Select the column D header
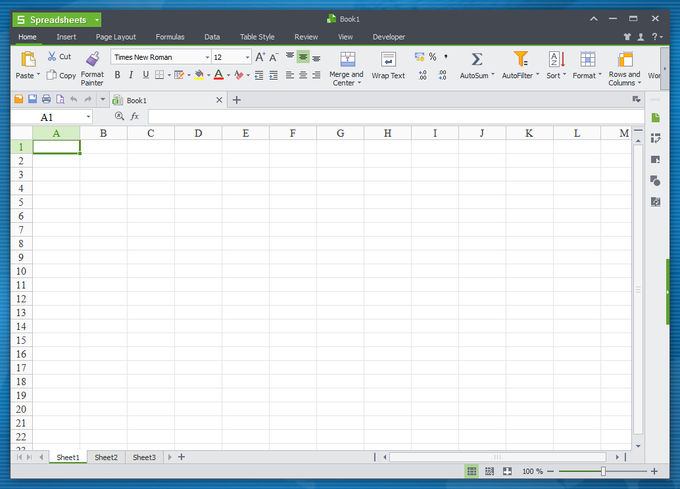Viewport: 680px width, 489px height. pyautogui.click(x=198, y=133)
